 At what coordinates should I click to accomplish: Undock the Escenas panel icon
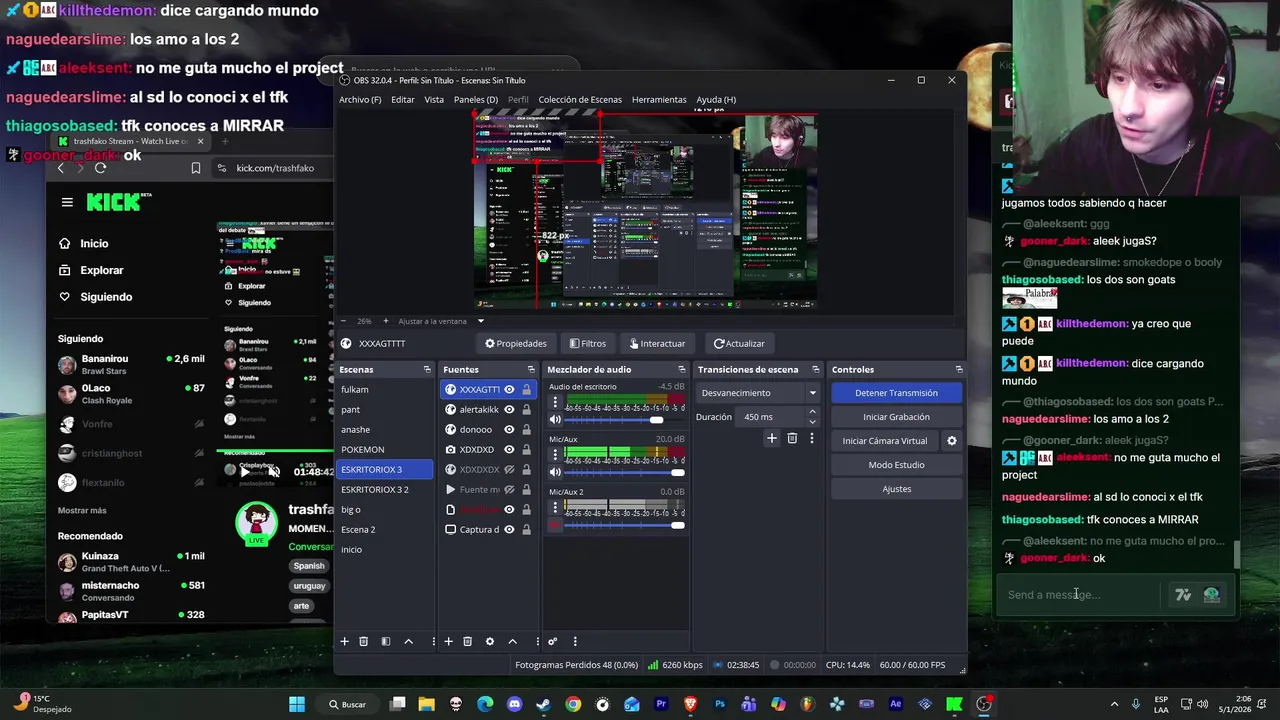coord(427,369)
